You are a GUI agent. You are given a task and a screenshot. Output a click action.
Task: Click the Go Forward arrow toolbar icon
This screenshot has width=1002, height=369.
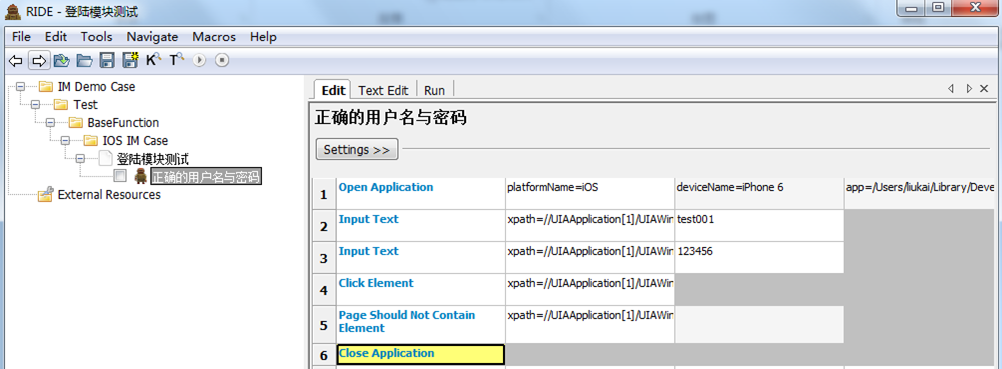(x=39, y=61)
